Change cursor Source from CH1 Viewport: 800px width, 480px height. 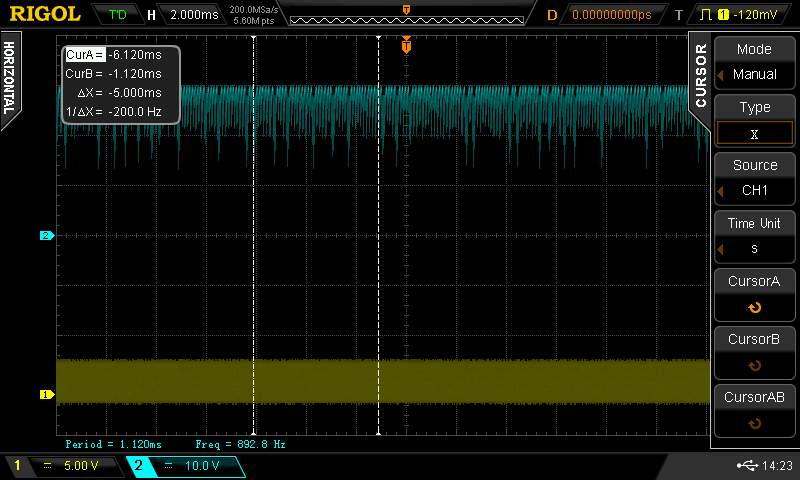754,178
